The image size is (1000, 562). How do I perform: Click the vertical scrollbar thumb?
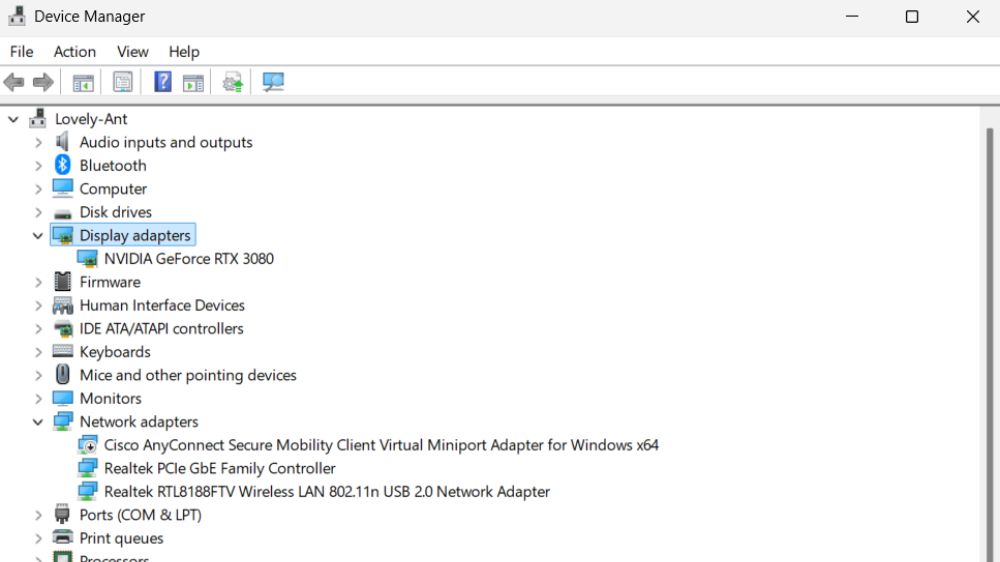pos(990,344)
